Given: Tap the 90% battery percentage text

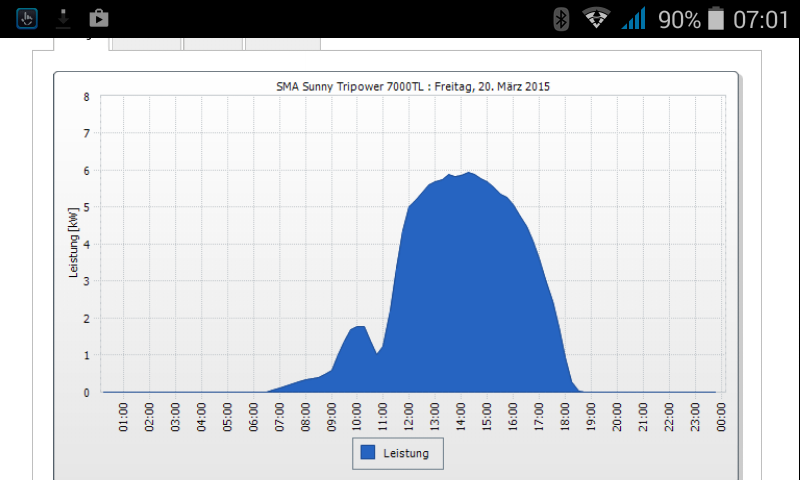Looking at the screenshot, I should (x=679, y=19).
